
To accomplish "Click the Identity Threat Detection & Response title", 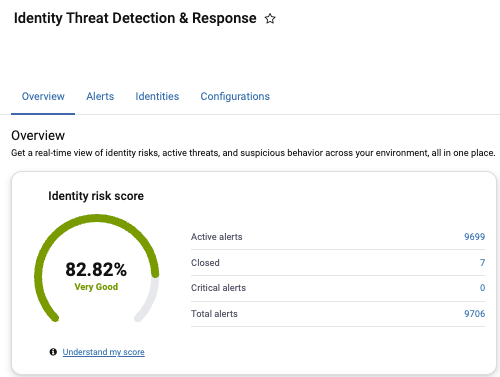I will [x=135, y=18].
